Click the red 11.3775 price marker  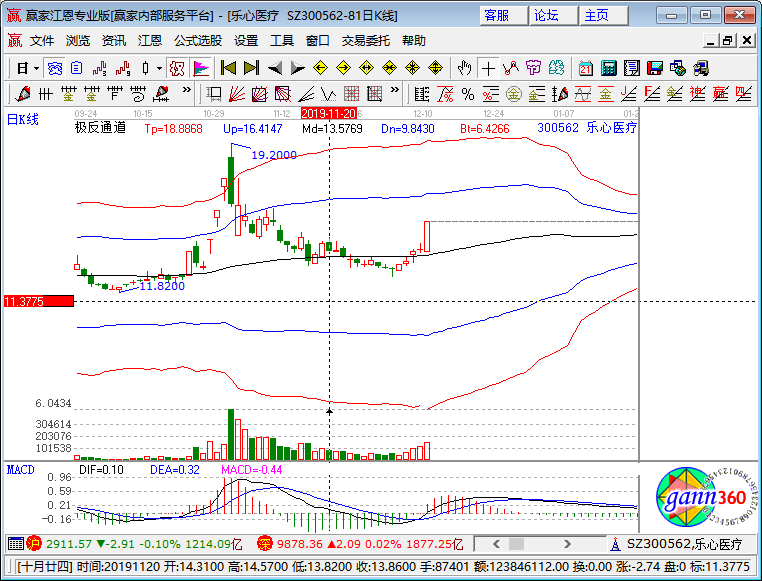(38, 302)
